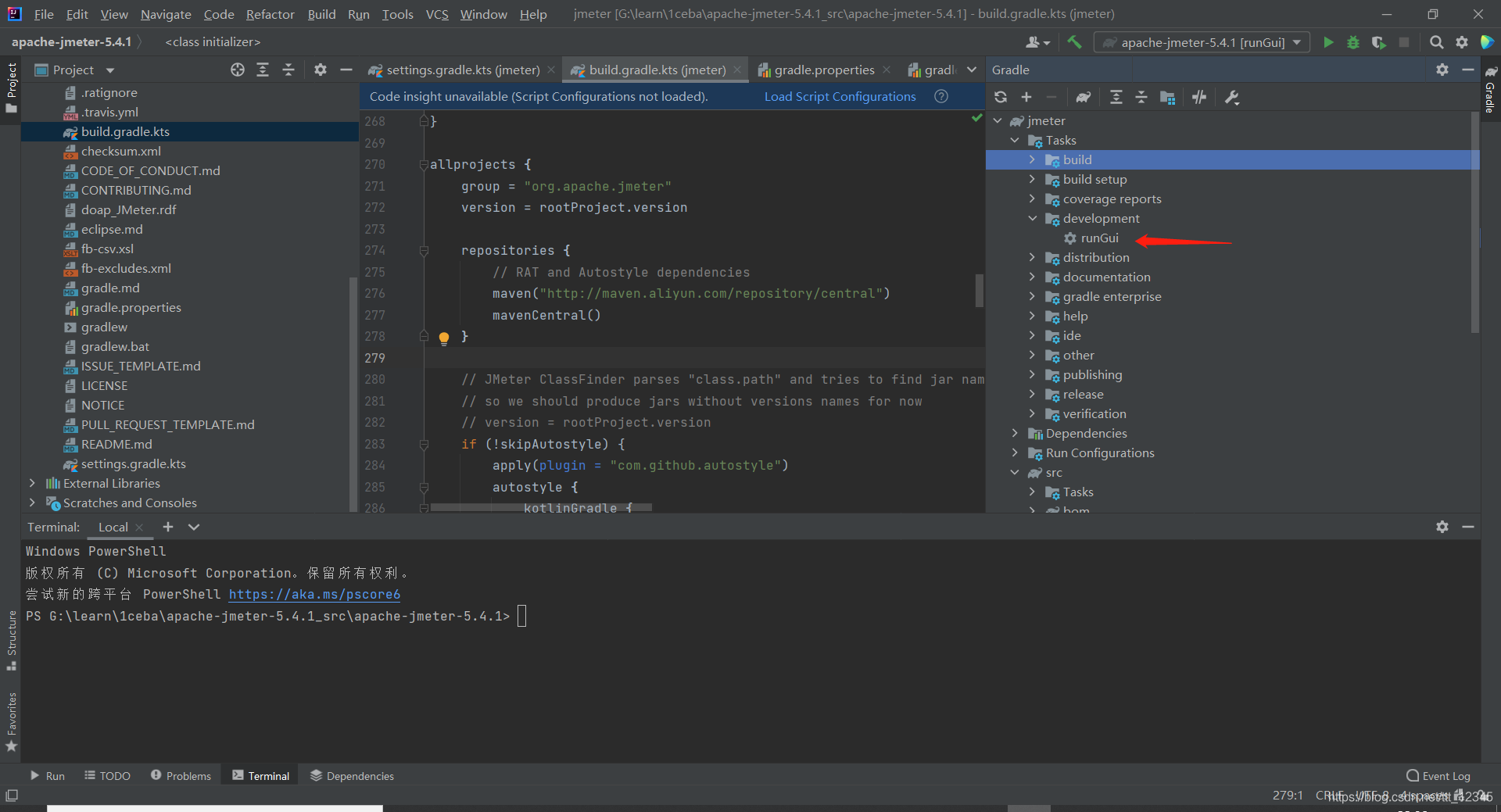The height and width of the screenshot is (812, 1501).
Task: Reload all Gradle projects icon
Action: pos(1001,97)
